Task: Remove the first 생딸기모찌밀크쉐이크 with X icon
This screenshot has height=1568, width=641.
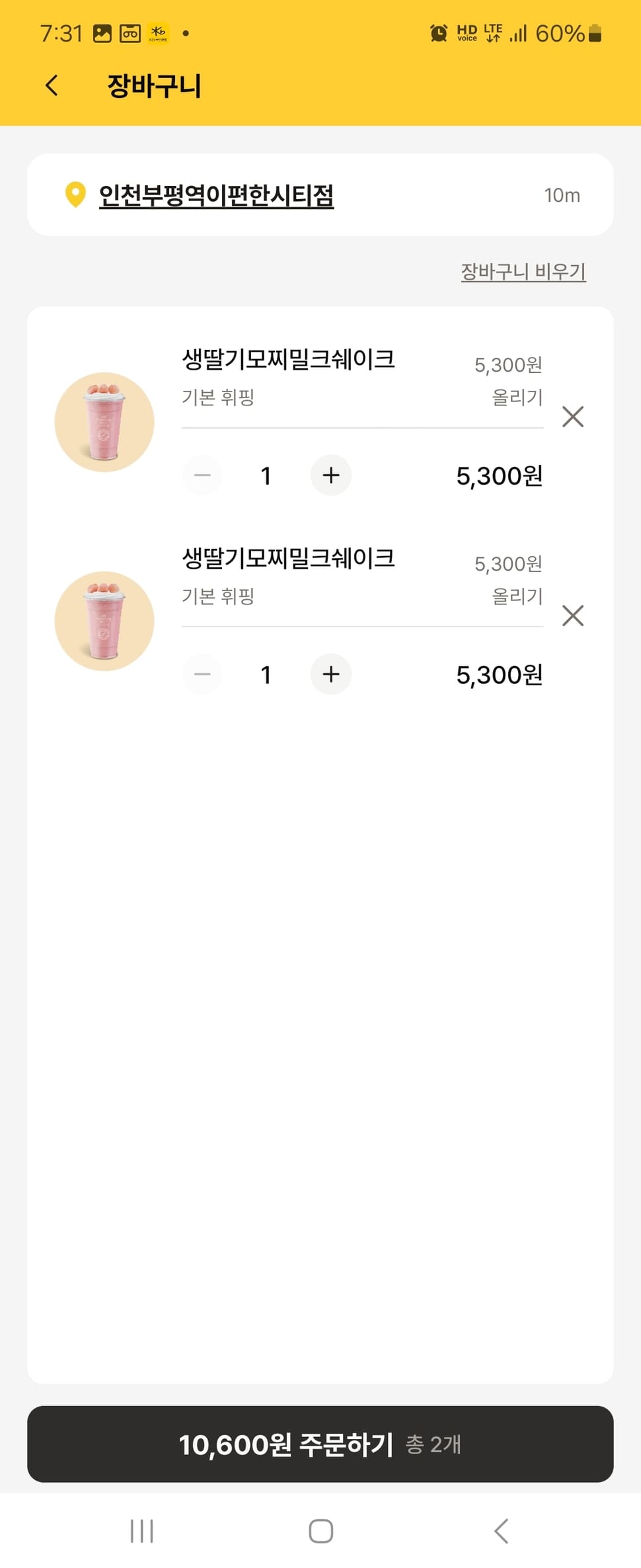Action: click(572, 417)
